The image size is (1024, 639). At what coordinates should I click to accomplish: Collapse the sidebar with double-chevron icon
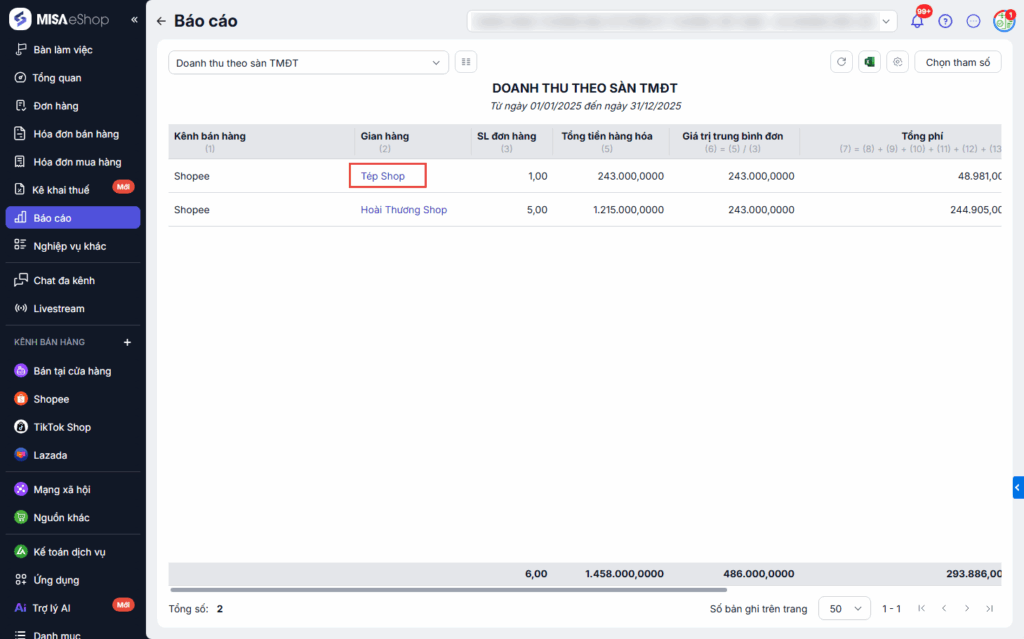click(x=134, y=20)
